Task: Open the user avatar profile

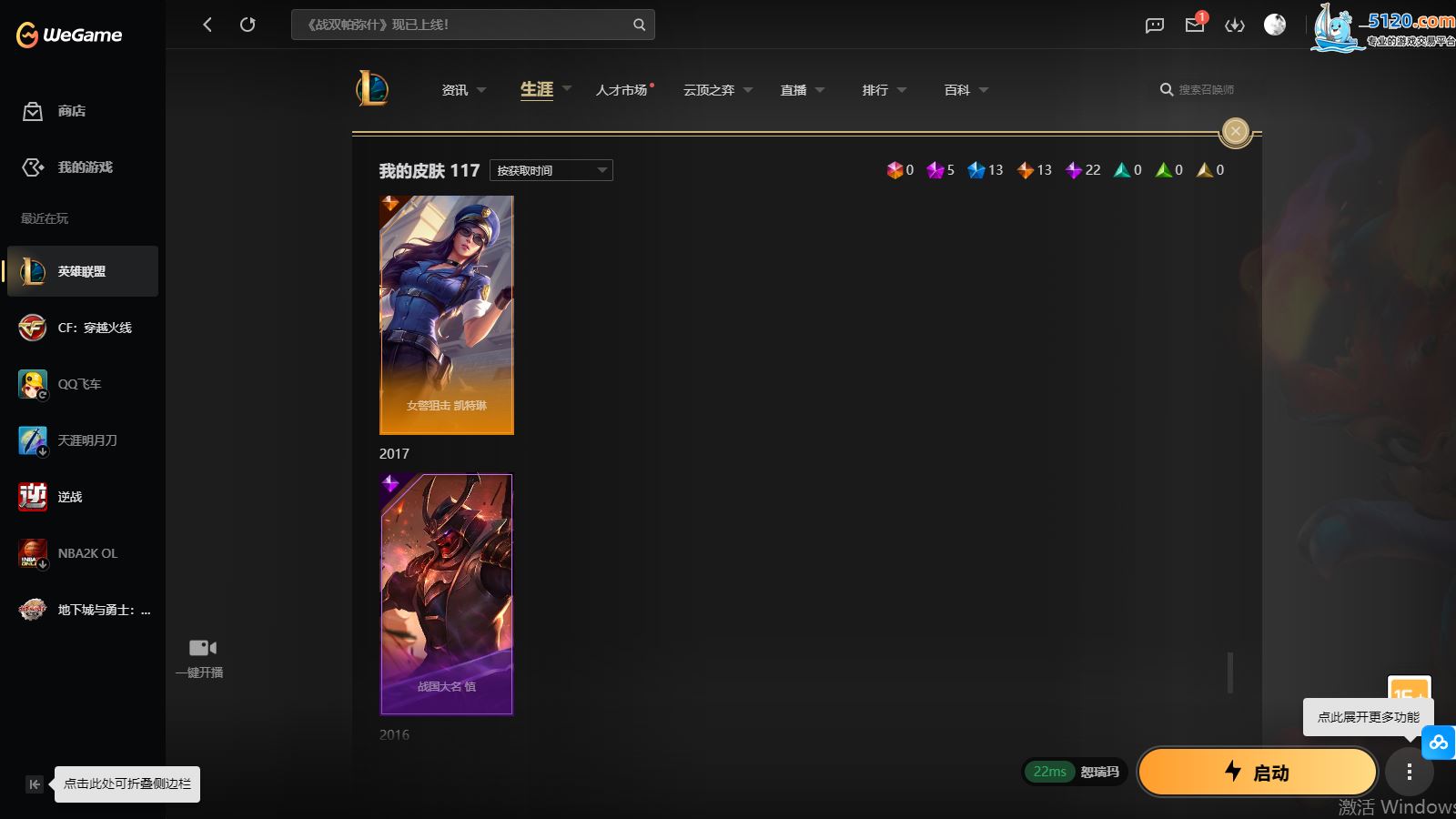Action: [1275, 25]
